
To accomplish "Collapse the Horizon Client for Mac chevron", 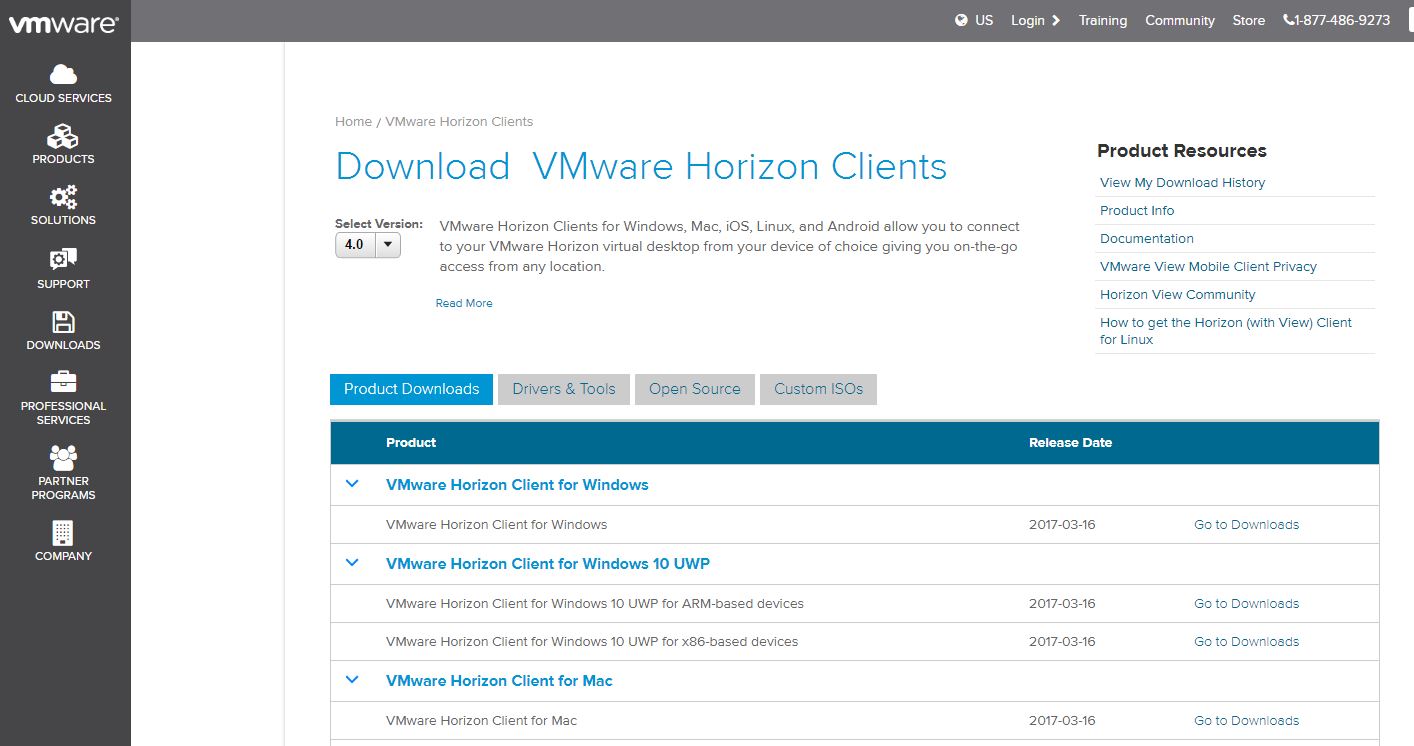I will (352, 680).
